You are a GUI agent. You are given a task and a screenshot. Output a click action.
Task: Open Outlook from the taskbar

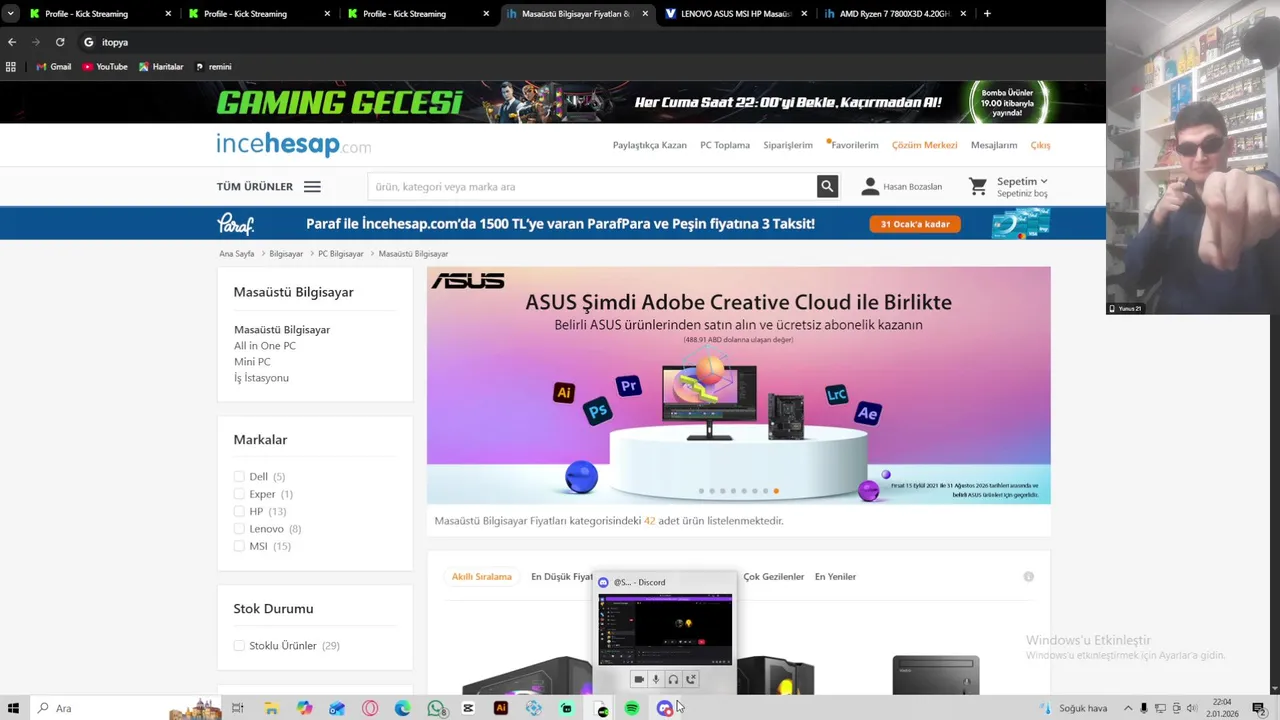(x=337, y=708)
